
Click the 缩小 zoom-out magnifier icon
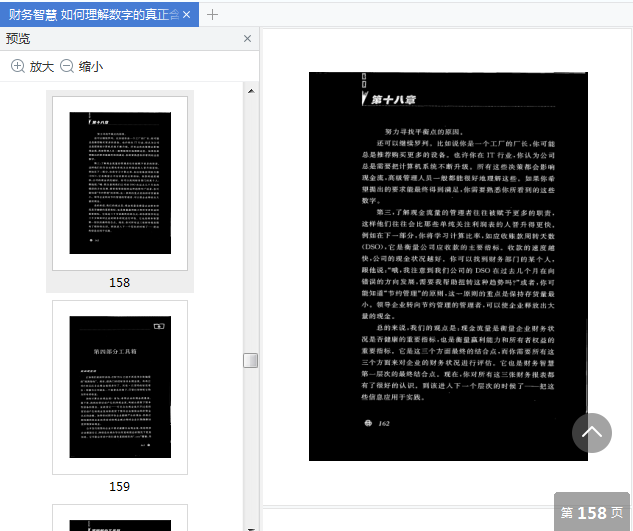(67, 66)
